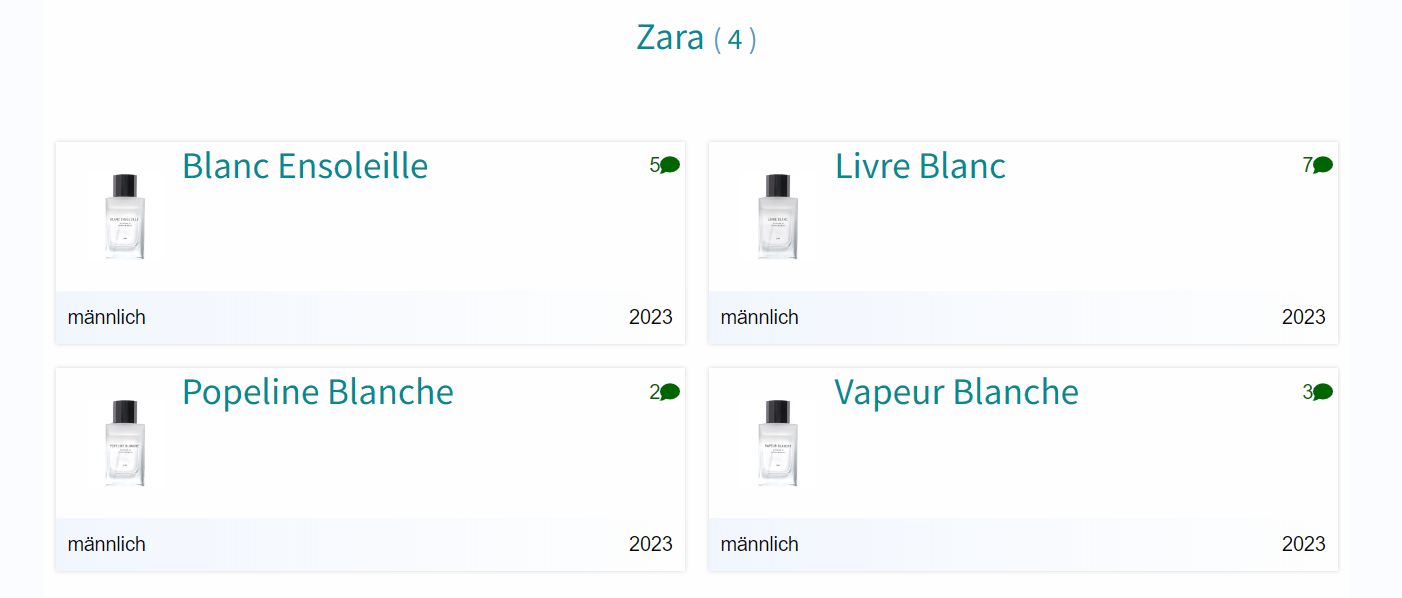This screenshot has width=1402, height=598.
Task: Click the männlich label on Popeline Blanche card
Action: (107, 545)
